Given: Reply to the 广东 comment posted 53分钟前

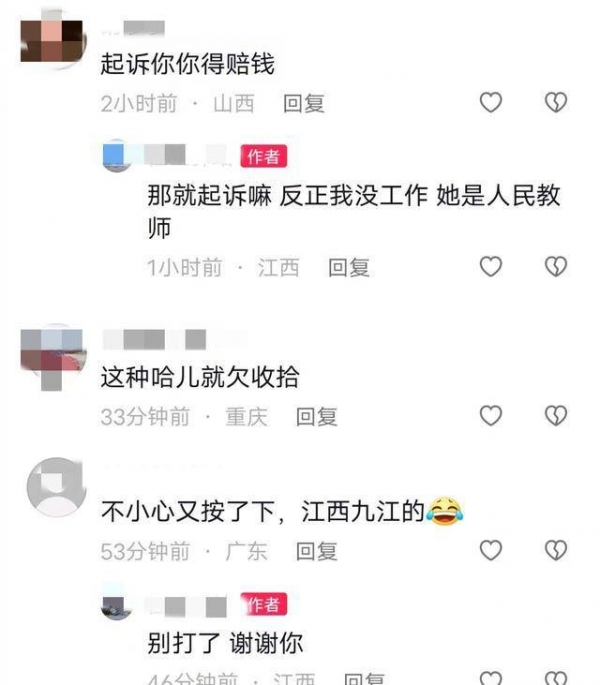Looking at the screenshot, I should click(x=316, y=551).
